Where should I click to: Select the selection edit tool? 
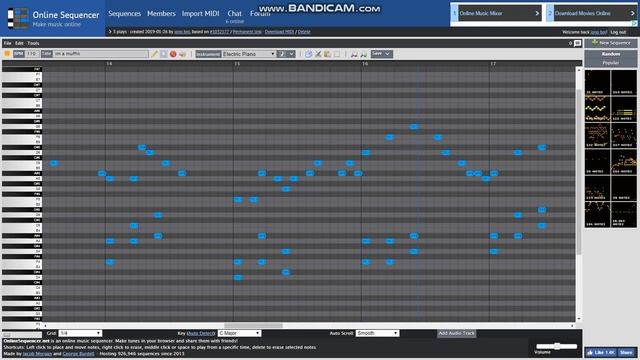[164, 54]
